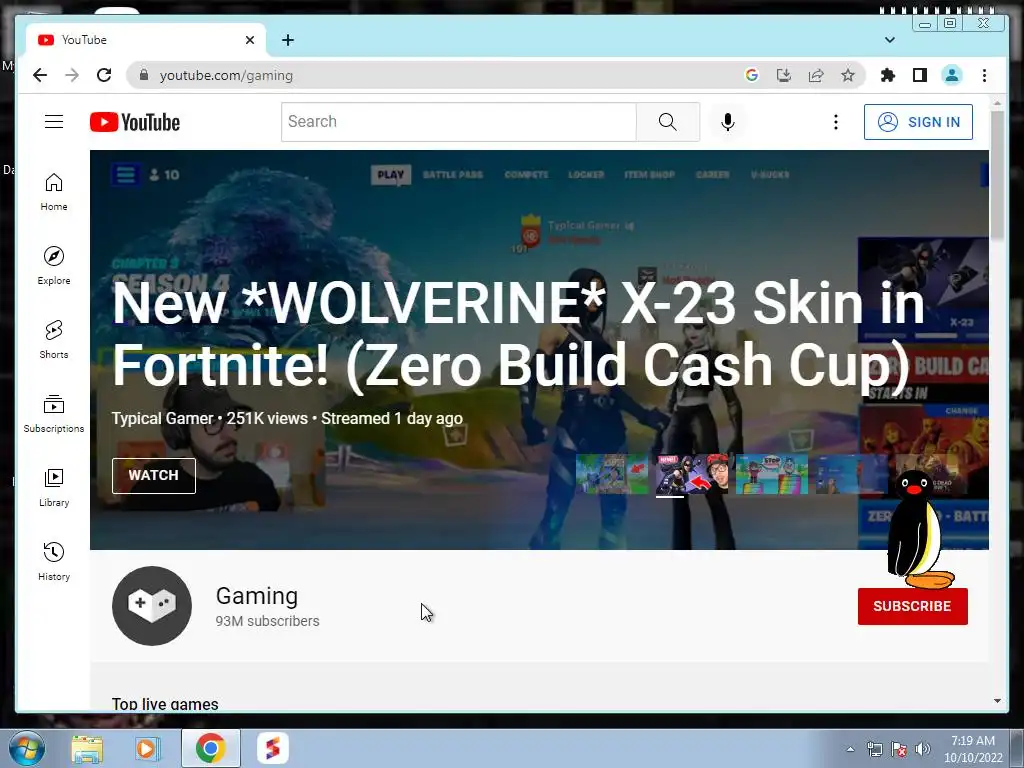1024x768 pixels.
Task: Open Chrome three-dot menu
Action: [984, 75]
